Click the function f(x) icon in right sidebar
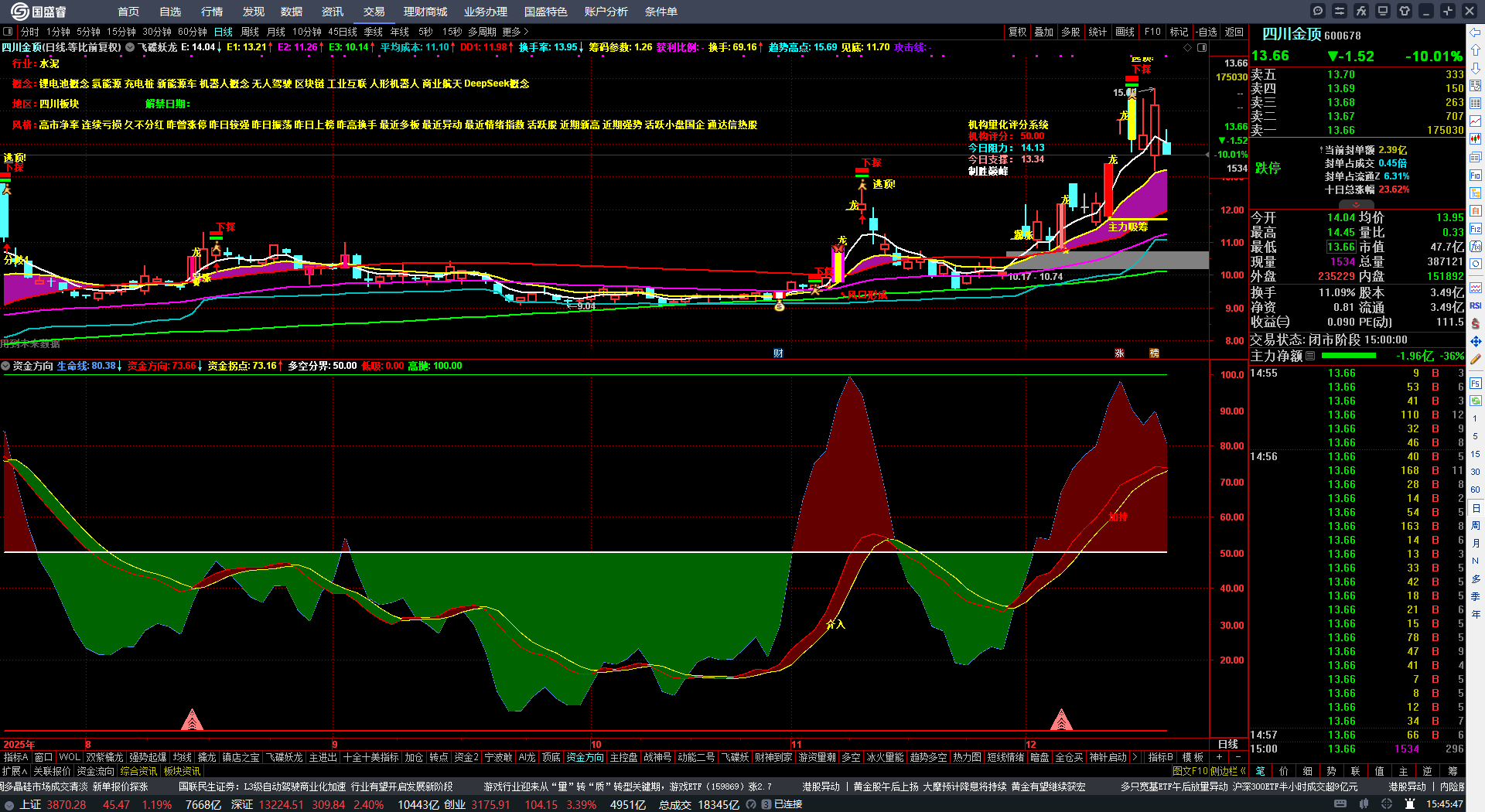 tap(1476, 247)
